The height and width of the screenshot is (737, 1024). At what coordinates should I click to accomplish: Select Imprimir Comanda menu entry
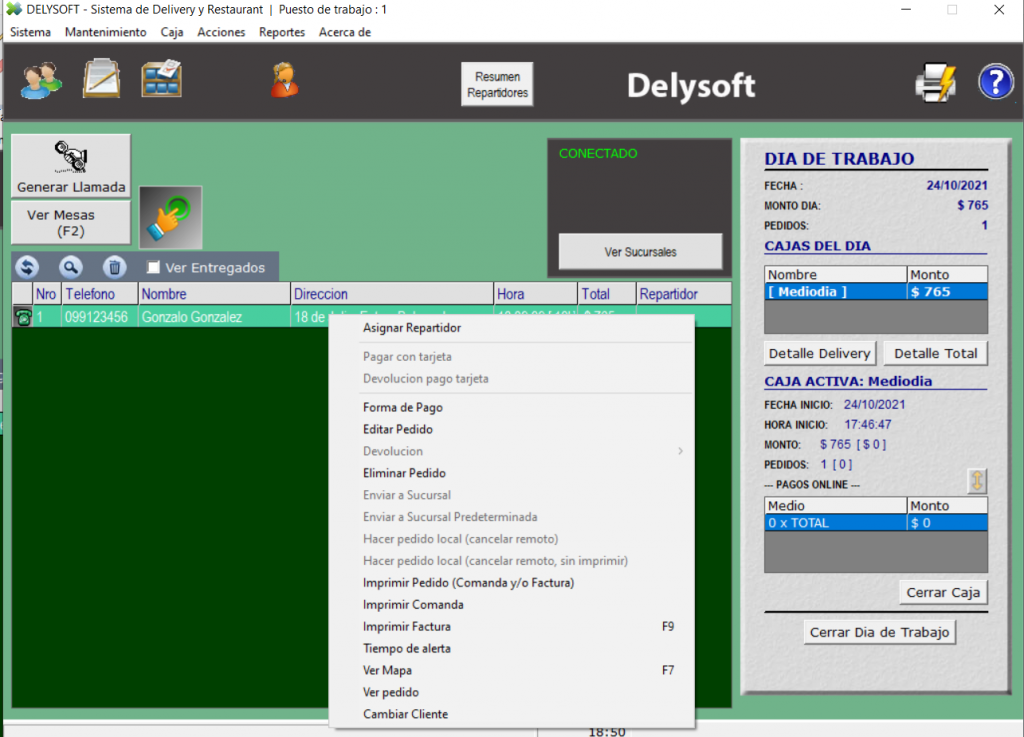[x=511, y=605]
